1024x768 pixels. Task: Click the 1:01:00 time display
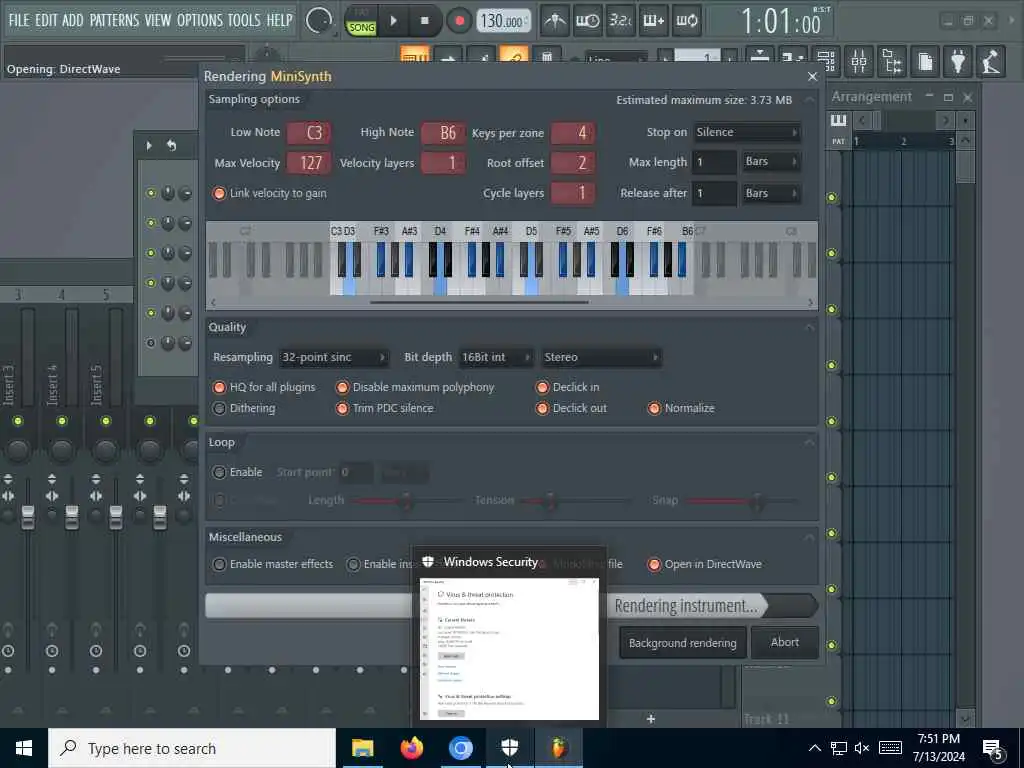781,22
